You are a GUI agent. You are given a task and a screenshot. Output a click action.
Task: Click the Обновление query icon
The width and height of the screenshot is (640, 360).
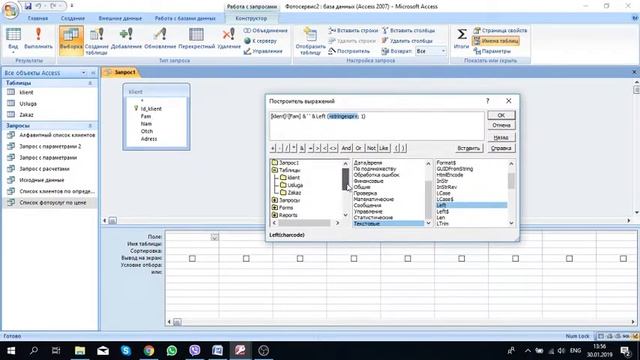point(160,39)
